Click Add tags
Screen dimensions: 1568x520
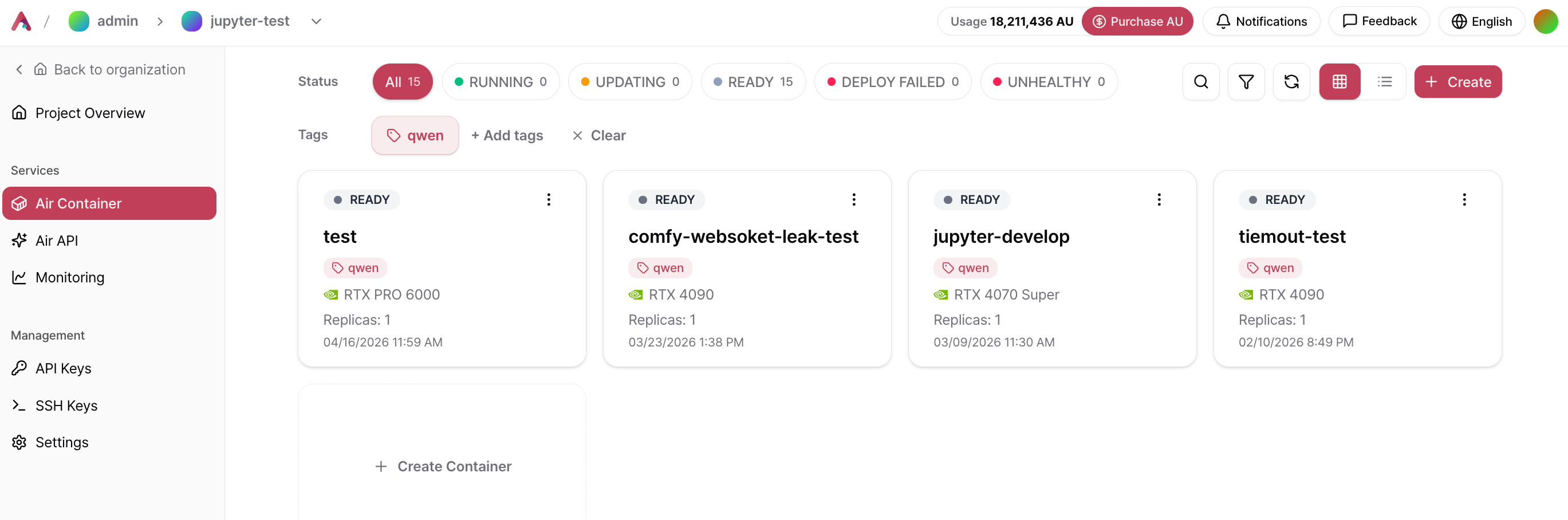click(506, 135)
